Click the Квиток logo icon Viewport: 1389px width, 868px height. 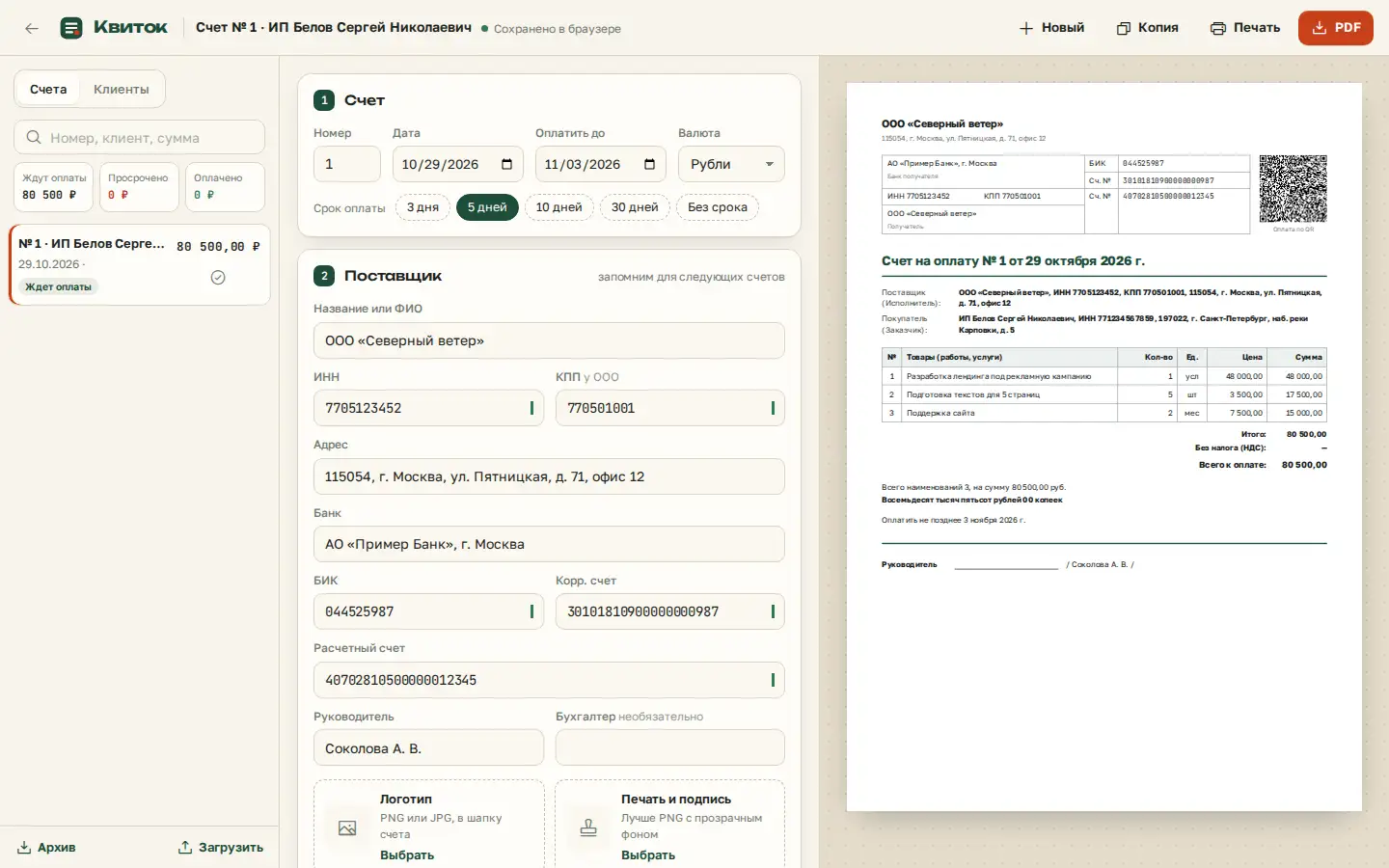(71, 28)
